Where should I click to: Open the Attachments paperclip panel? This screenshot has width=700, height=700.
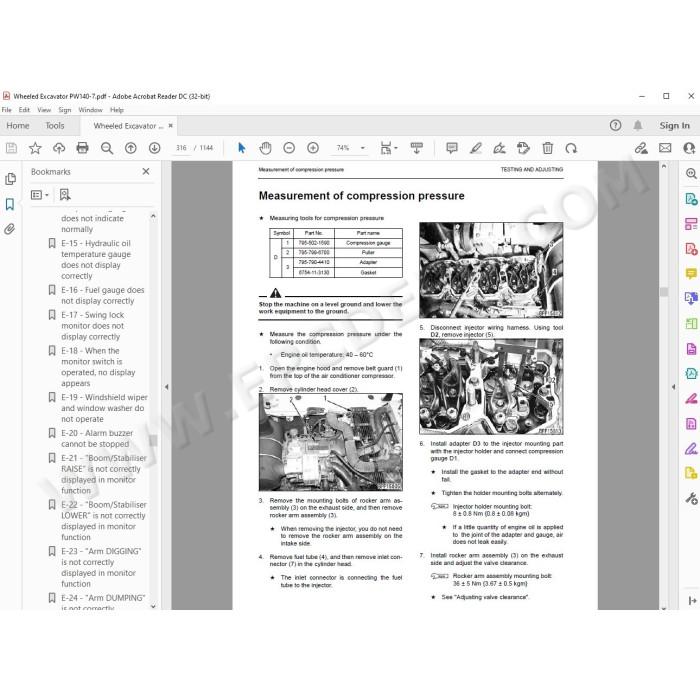(x=9, y=229)
